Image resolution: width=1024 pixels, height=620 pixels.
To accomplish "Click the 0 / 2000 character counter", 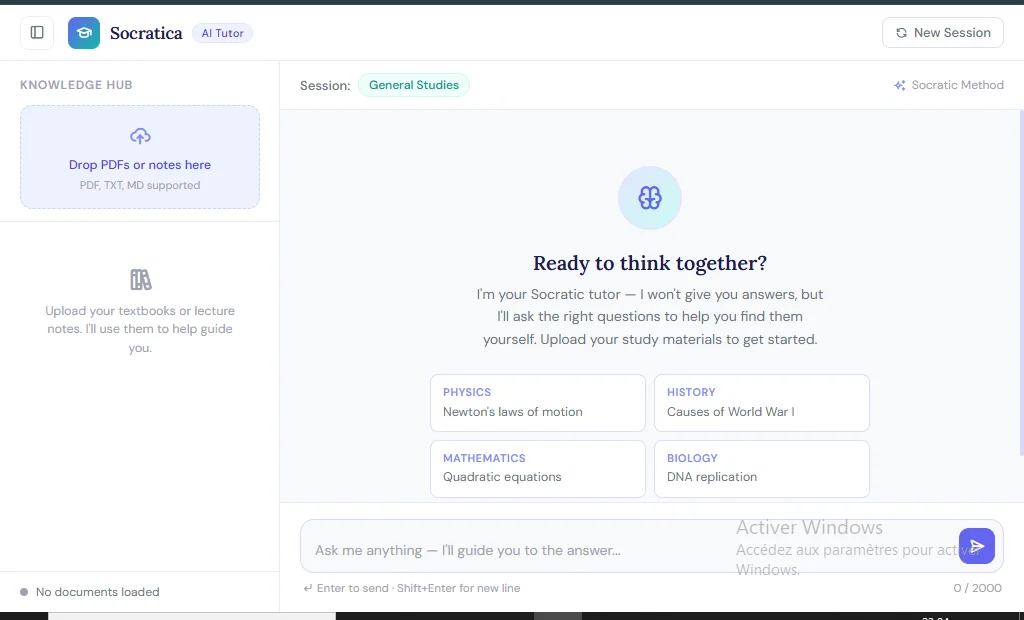I will (977, 588).
